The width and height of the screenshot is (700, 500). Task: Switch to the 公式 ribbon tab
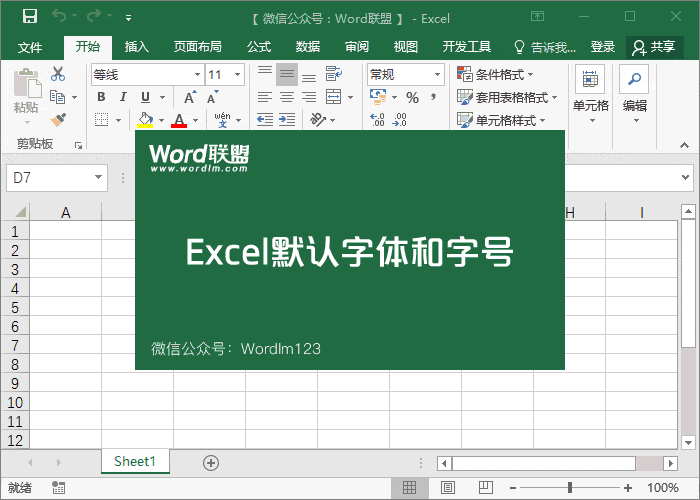(x=259, y=47)
